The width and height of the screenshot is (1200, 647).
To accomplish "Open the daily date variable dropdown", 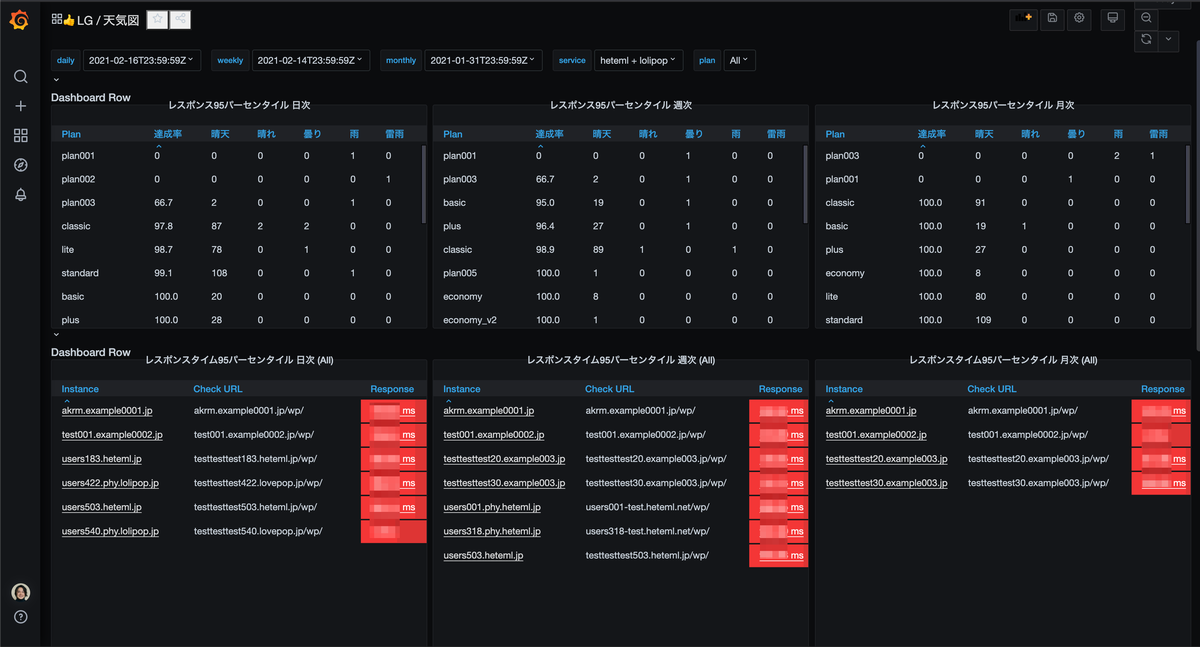I will click(143, 60).
